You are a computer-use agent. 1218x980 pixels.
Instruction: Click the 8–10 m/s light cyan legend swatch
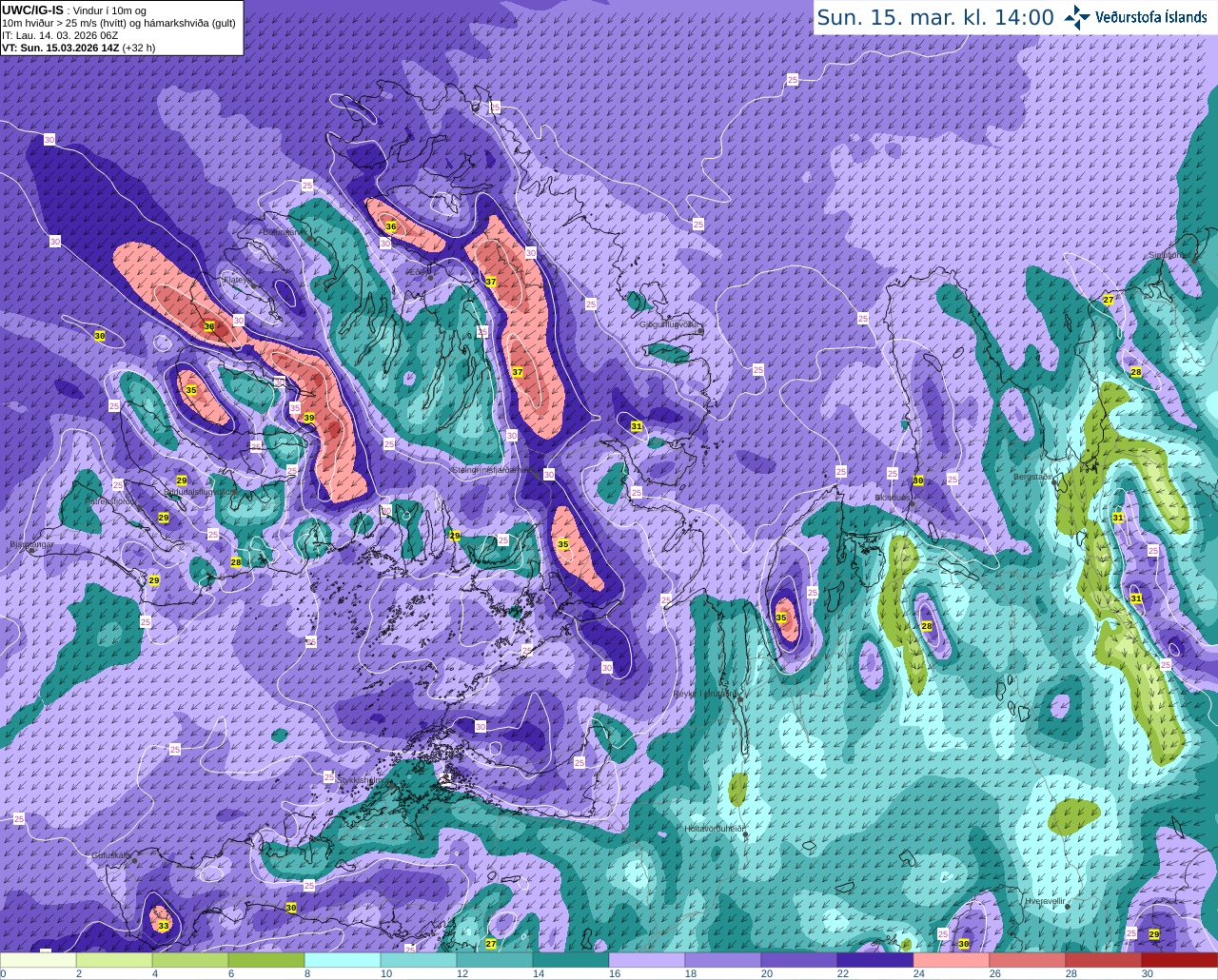(x=343, y=960)
